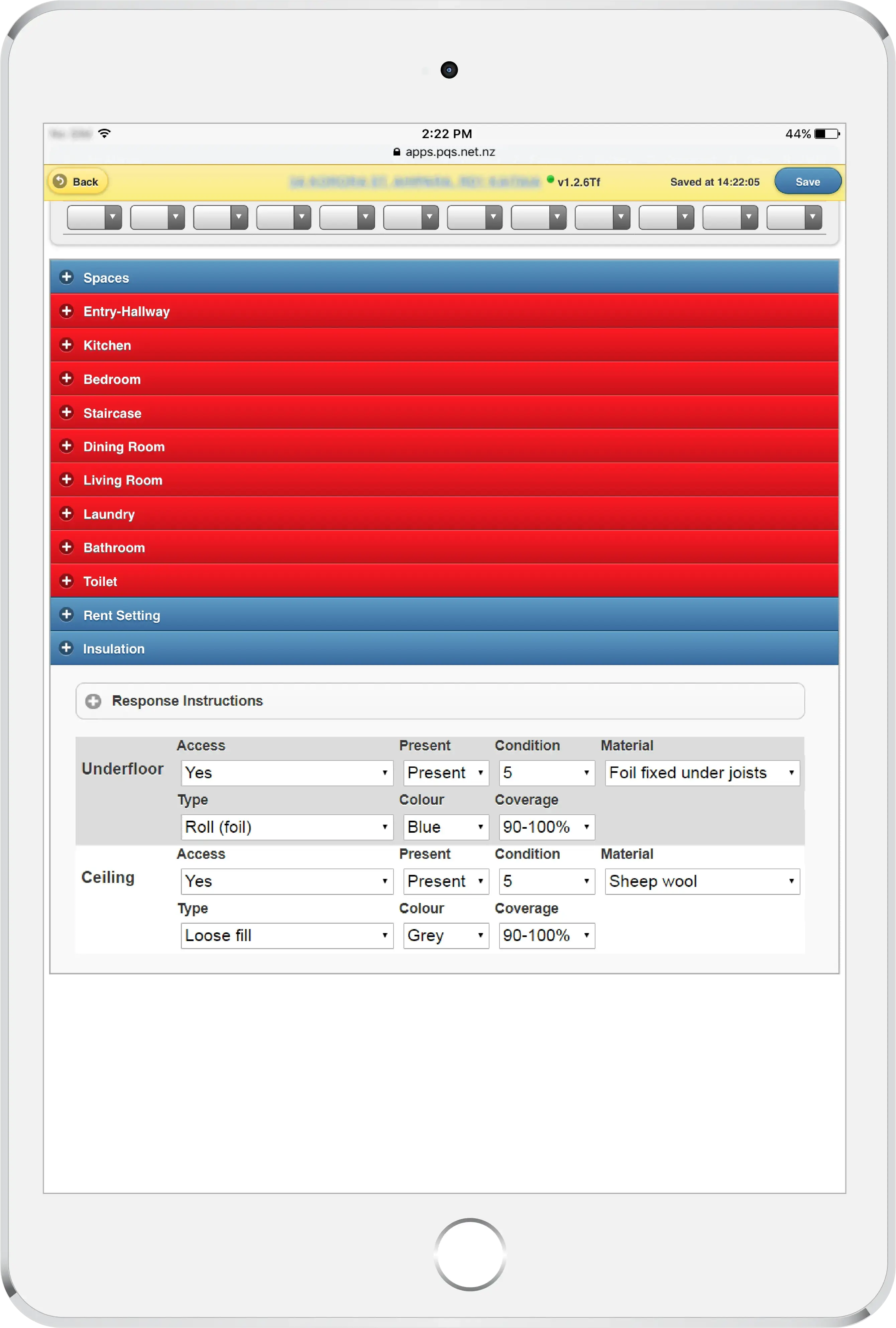The height and width of the screenshot is (1328, 896).
Task: Click the plus icon beside Laundry
Action: point(66,514)
